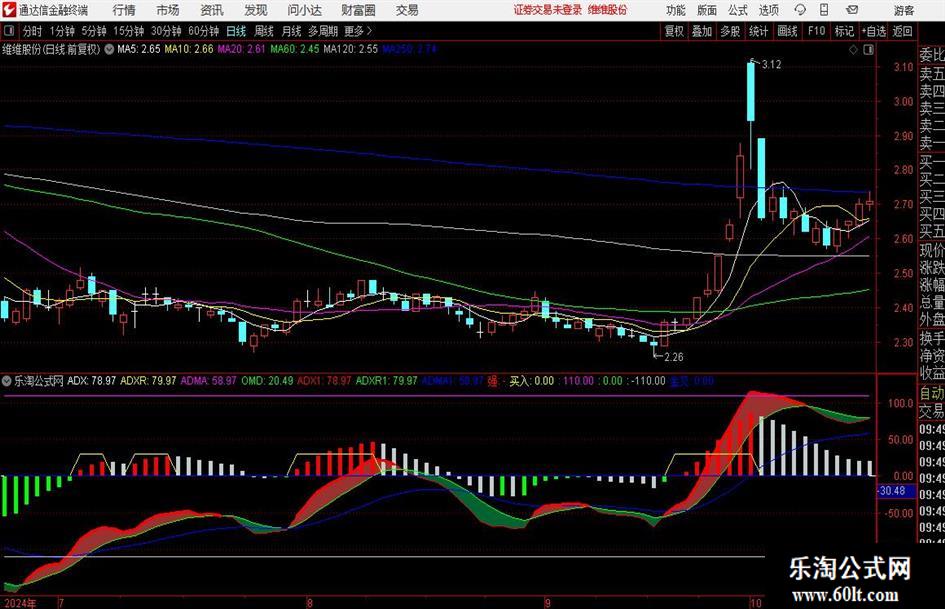Image resolution: width=945 pixels, height=609 pixels.
Task: Open the 版面 menu
Action: click(x=707, y=10)
